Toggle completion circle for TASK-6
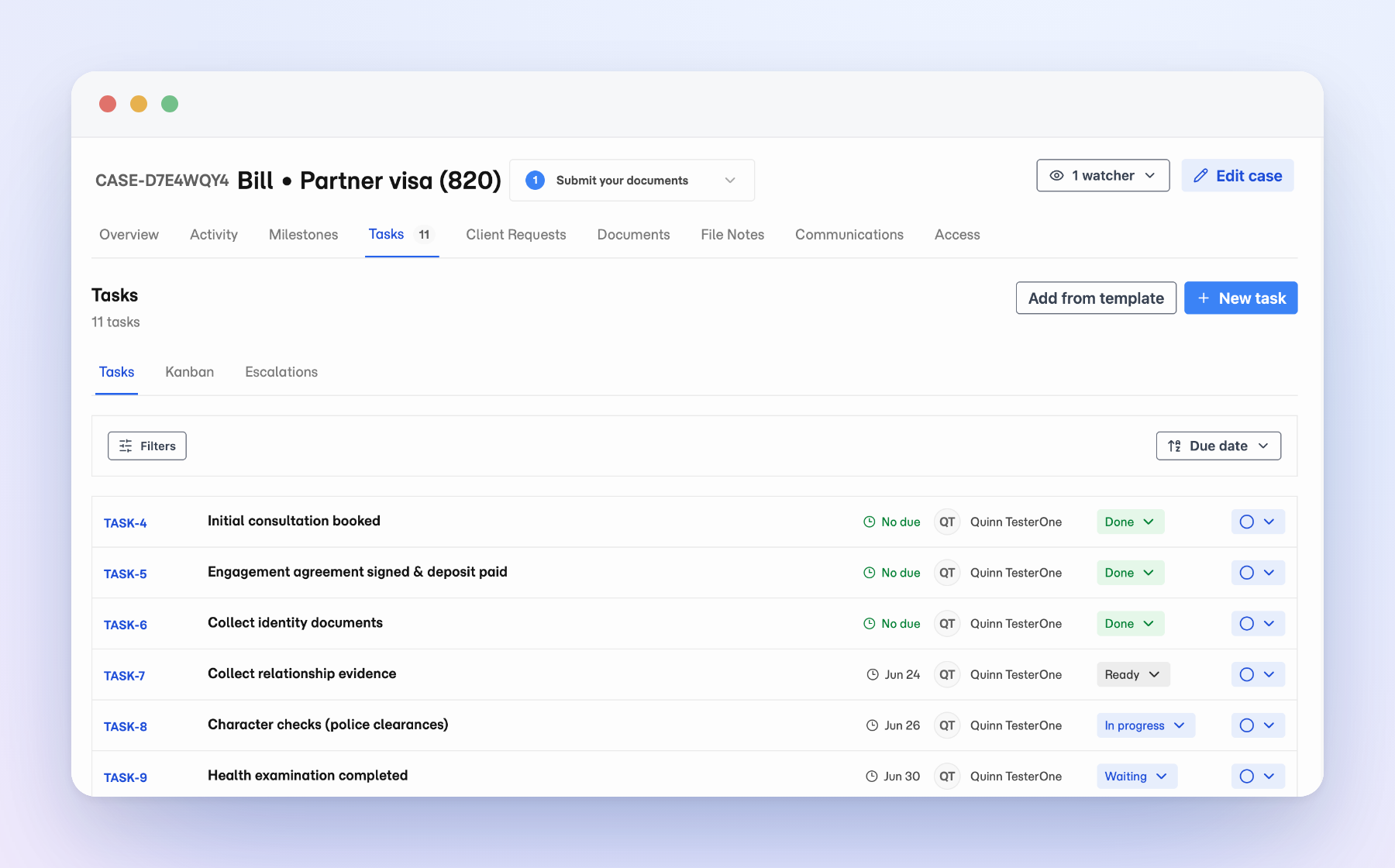Image resolution: width=1395 pixels, height=868 pixels. click(x=1247, y=624)
